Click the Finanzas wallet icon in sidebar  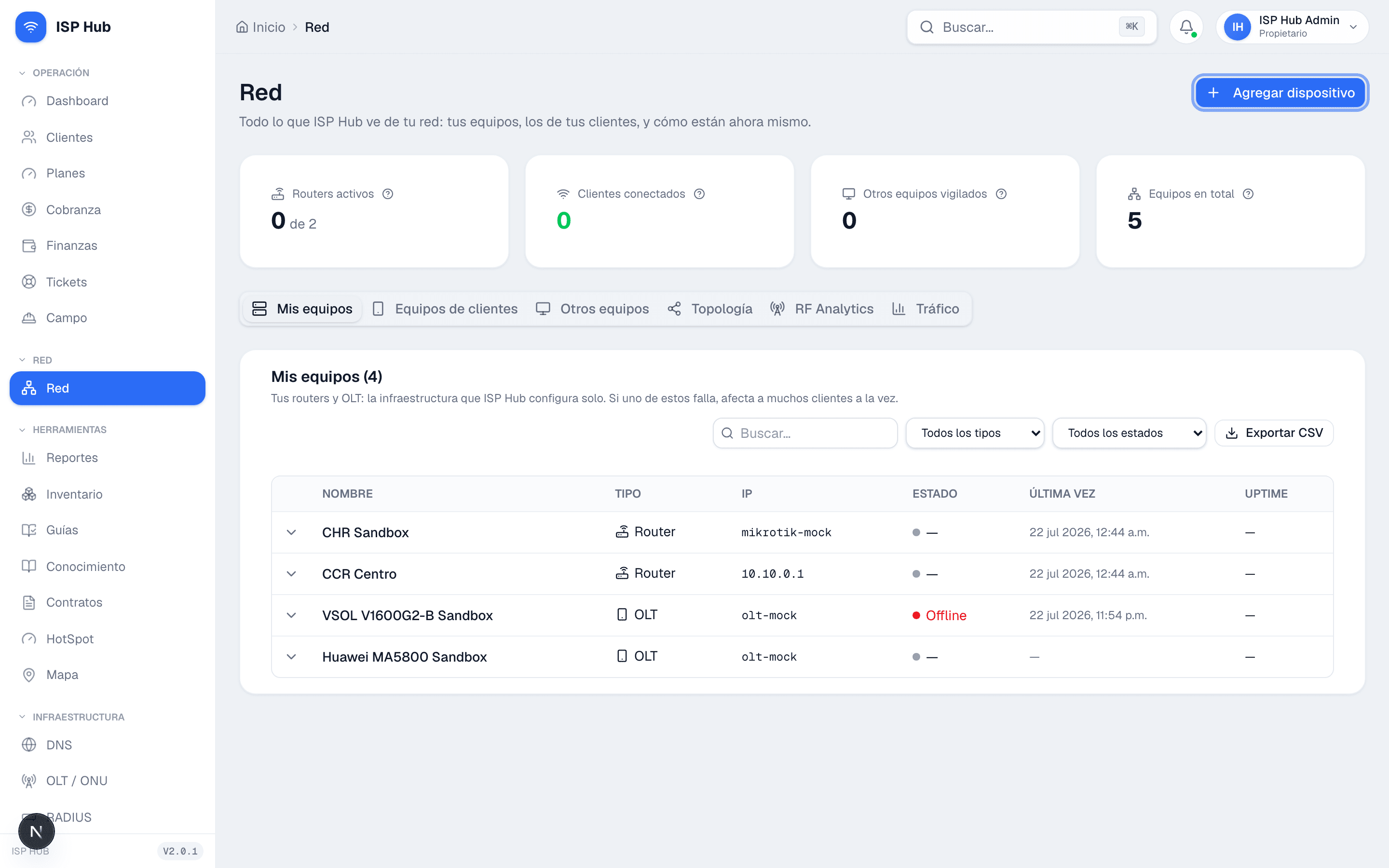(29, 246)
